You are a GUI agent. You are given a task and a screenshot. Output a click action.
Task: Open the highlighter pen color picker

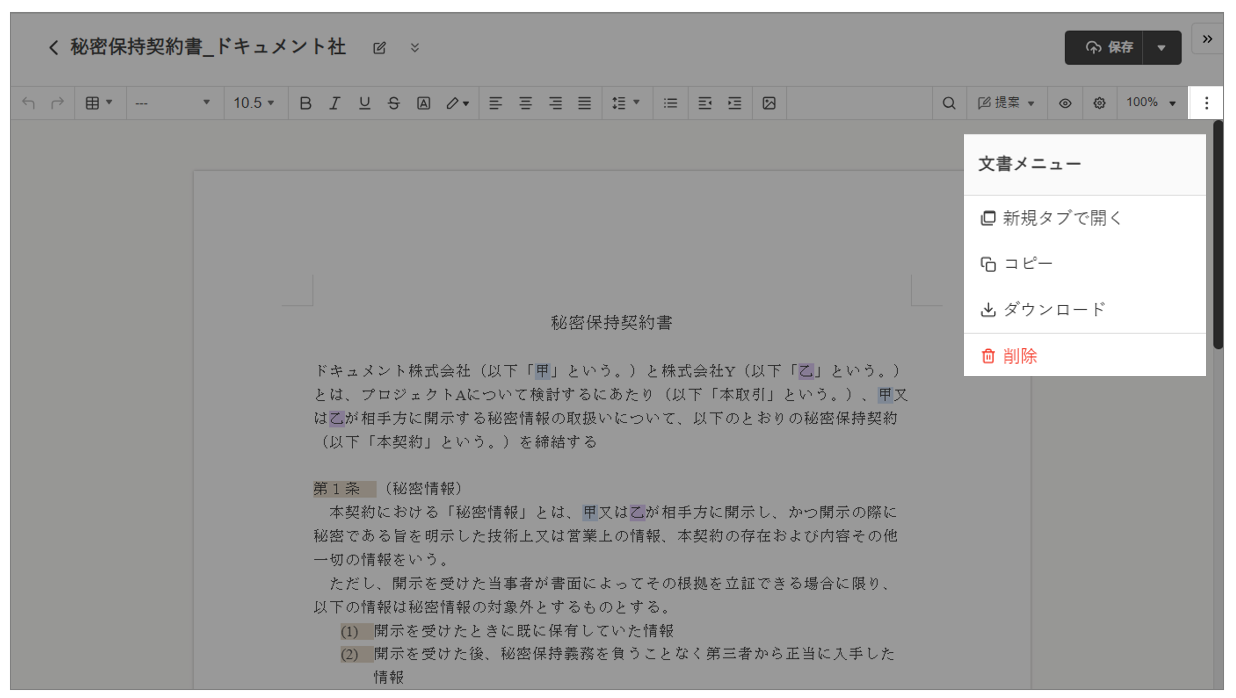[457, 103]
